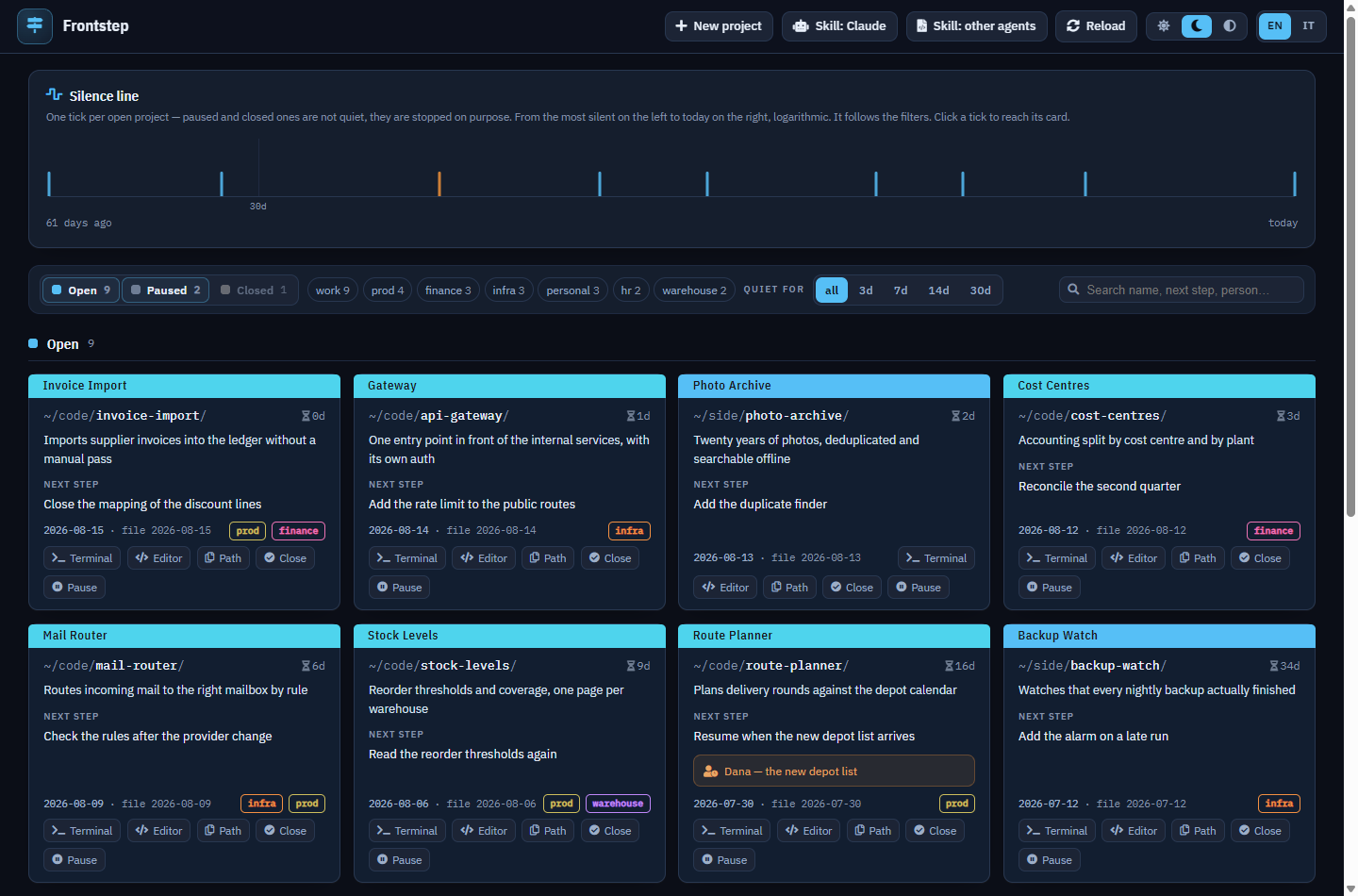1358x896 pixels.
Task: Show Closed projects with the status filter
Action: [254, 290]
